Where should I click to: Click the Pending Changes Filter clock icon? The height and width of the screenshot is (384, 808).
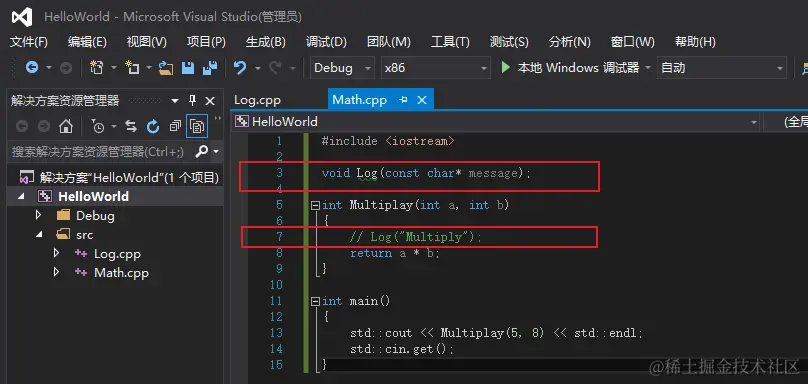[98, 126]
